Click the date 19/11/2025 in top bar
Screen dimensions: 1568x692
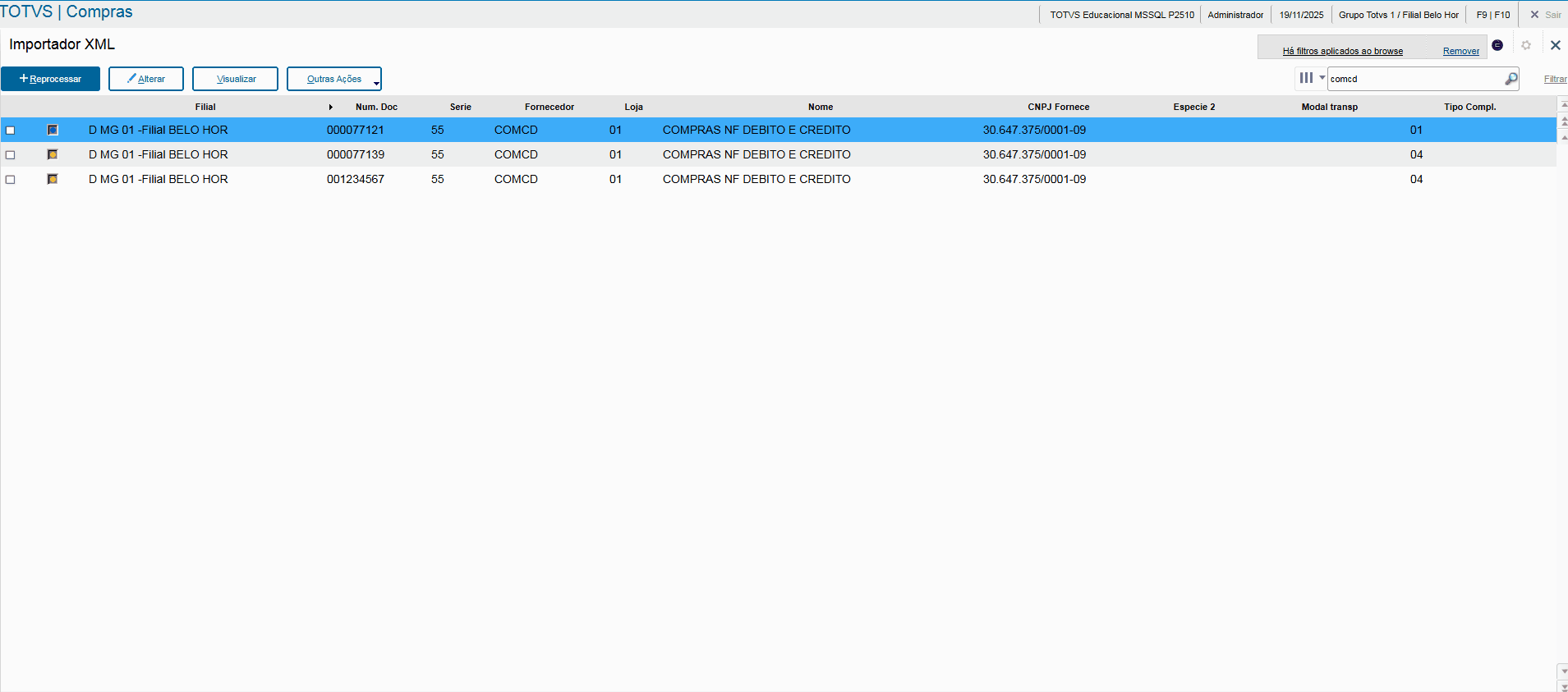click(1301, 15)
